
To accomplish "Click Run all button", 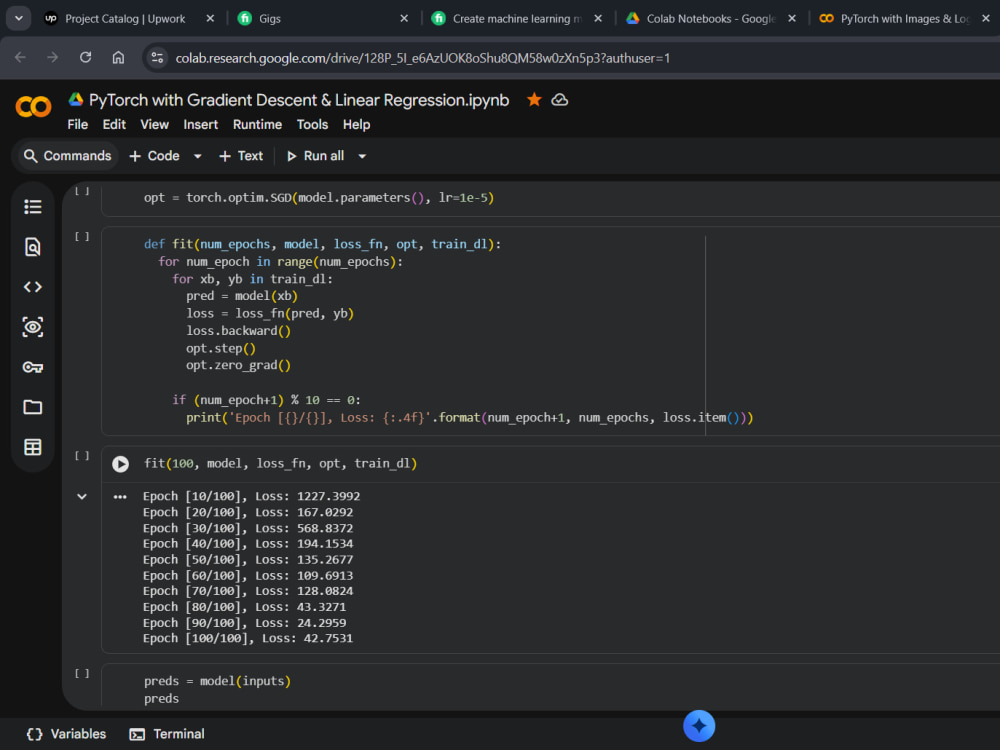I will (x=316, y=156).
